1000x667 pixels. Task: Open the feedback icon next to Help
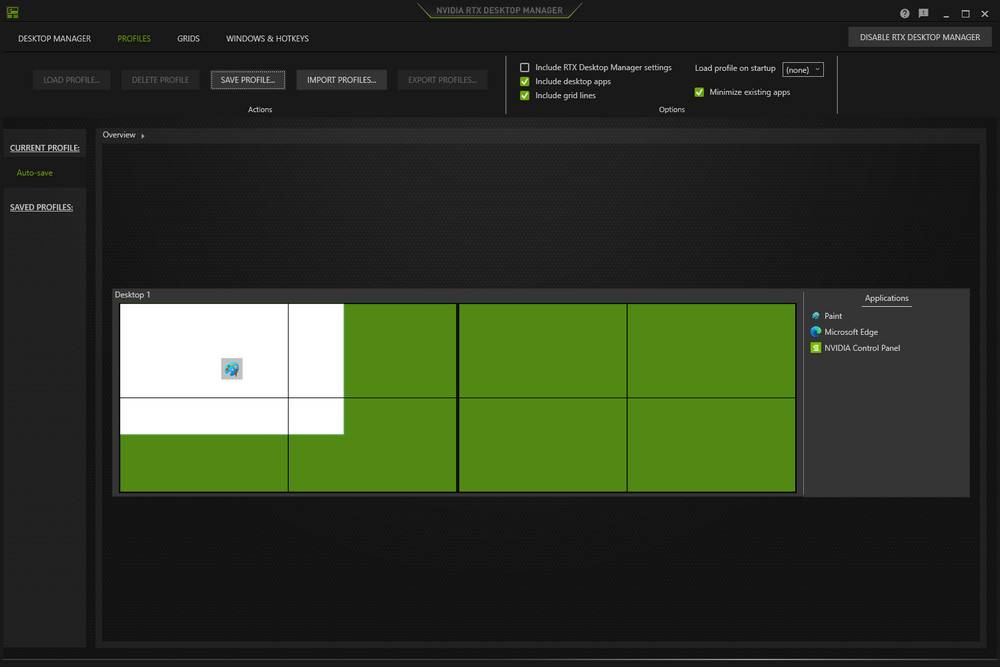pyautogui.click(x=922, y=13)
